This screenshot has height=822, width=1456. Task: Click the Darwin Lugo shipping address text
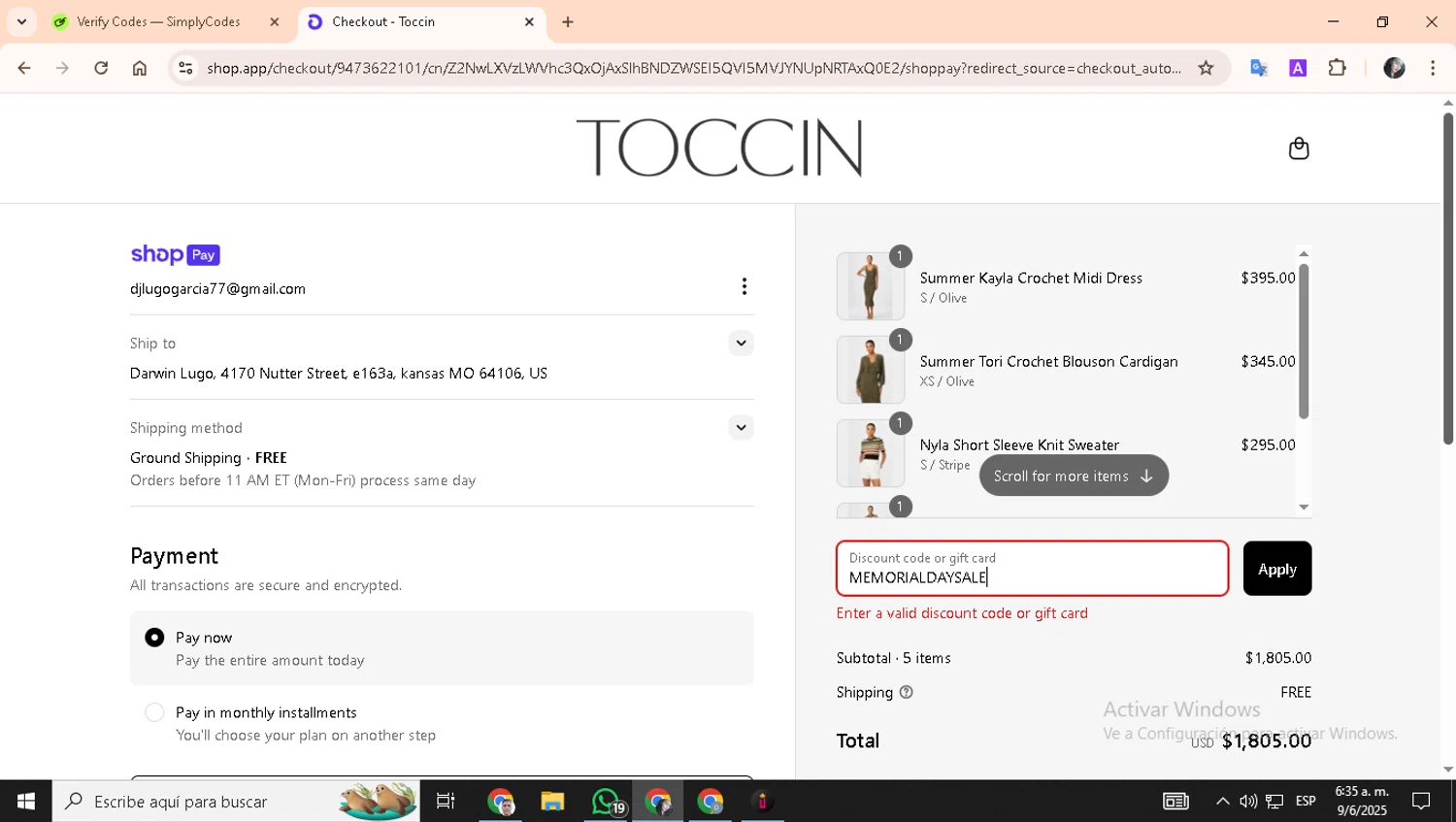(339, 374)
